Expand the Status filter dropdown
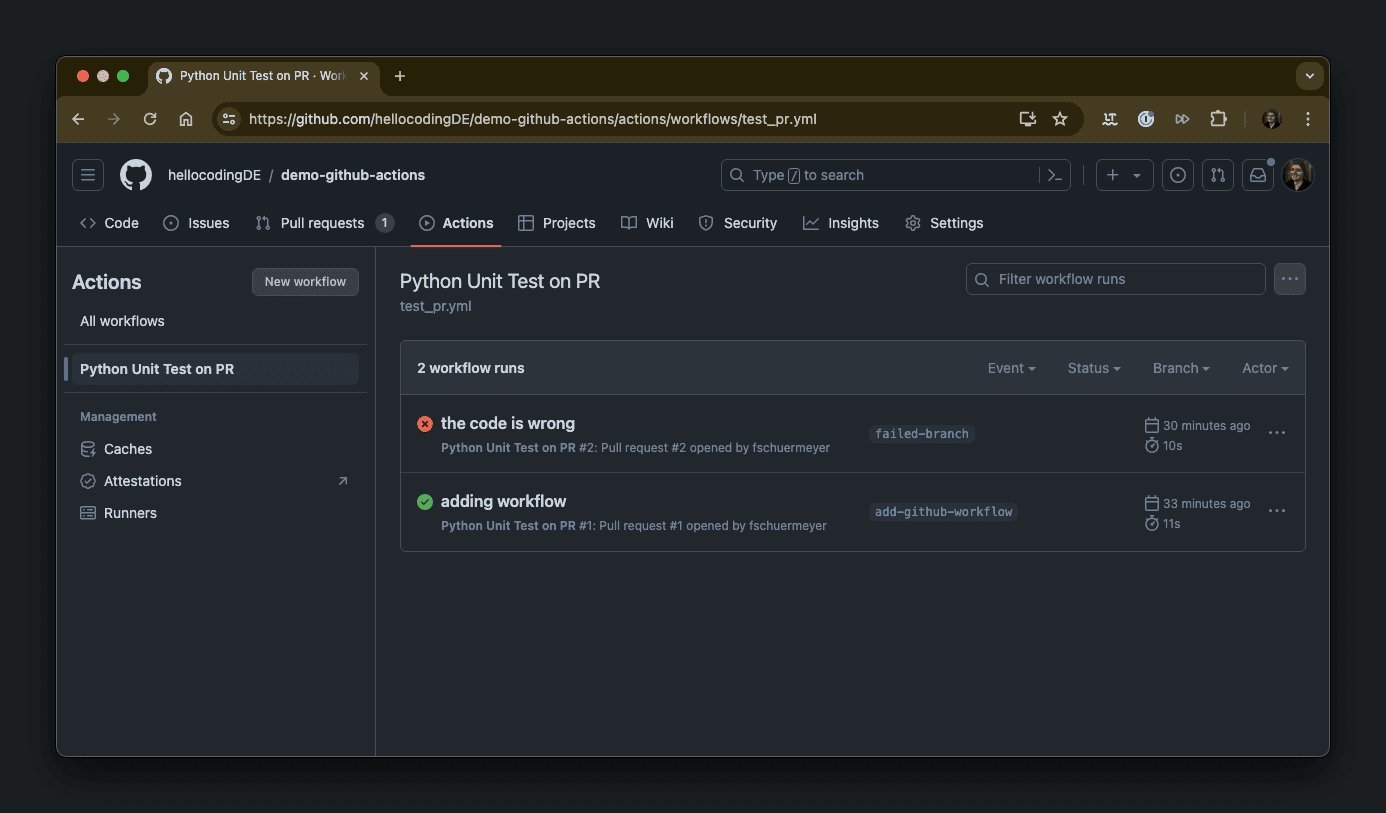 tap(1093, 368)
